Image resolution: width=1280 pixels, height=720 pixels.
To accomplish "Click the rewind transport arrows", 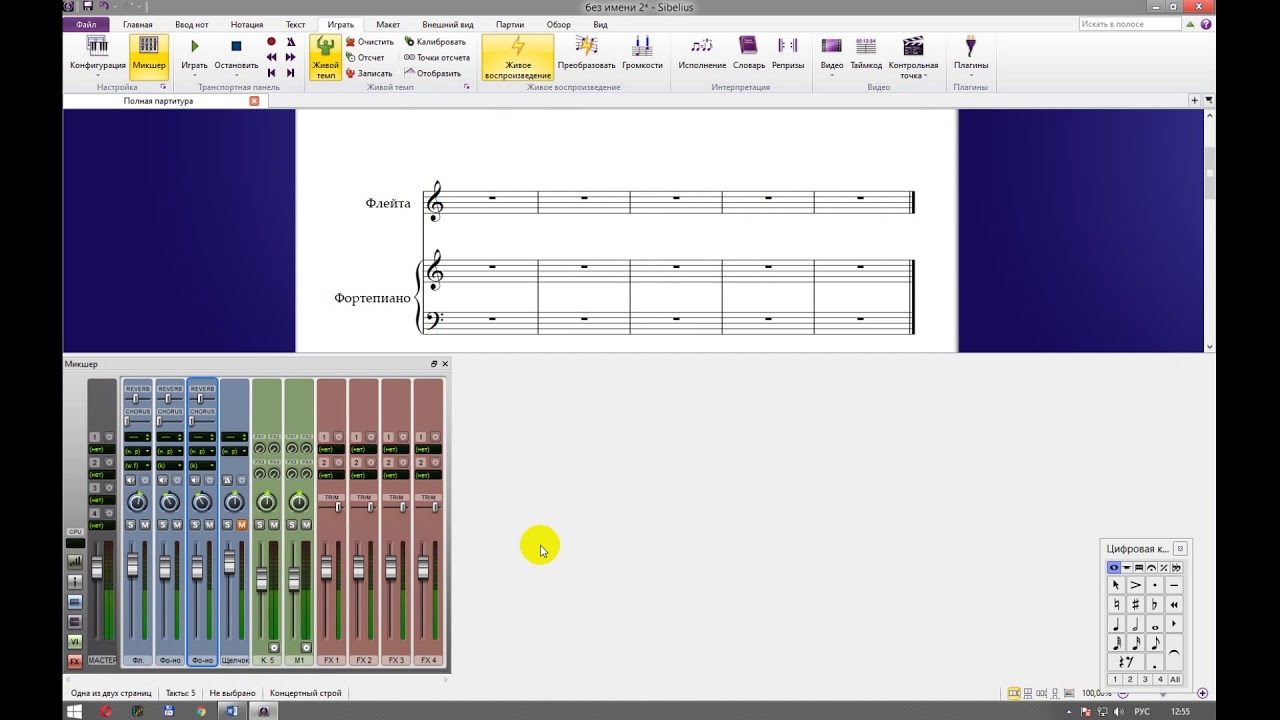I will pos(271,57).
